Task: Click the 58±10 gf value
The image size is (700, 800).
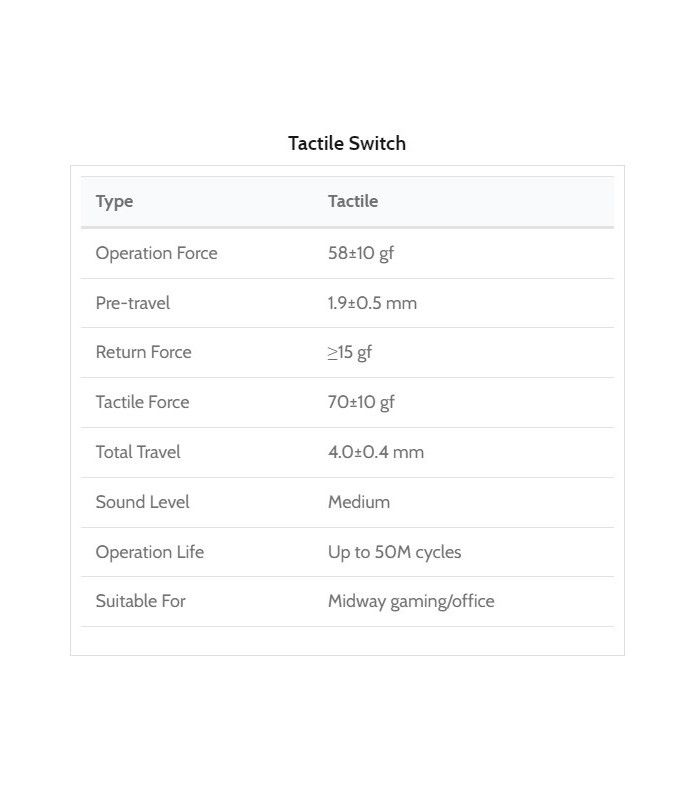Action: coord(361,253)
